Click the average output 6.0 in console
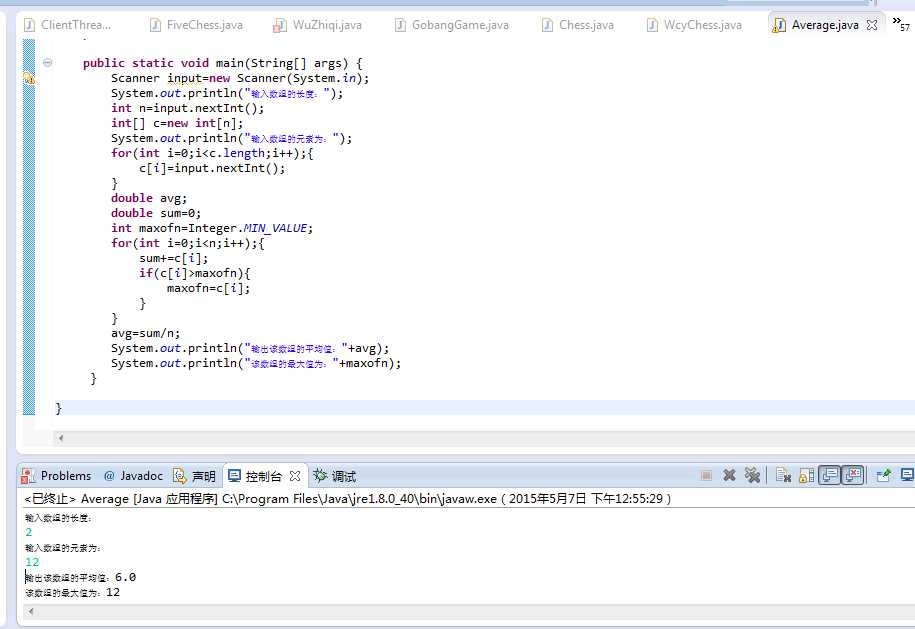 tap(125, 577)
